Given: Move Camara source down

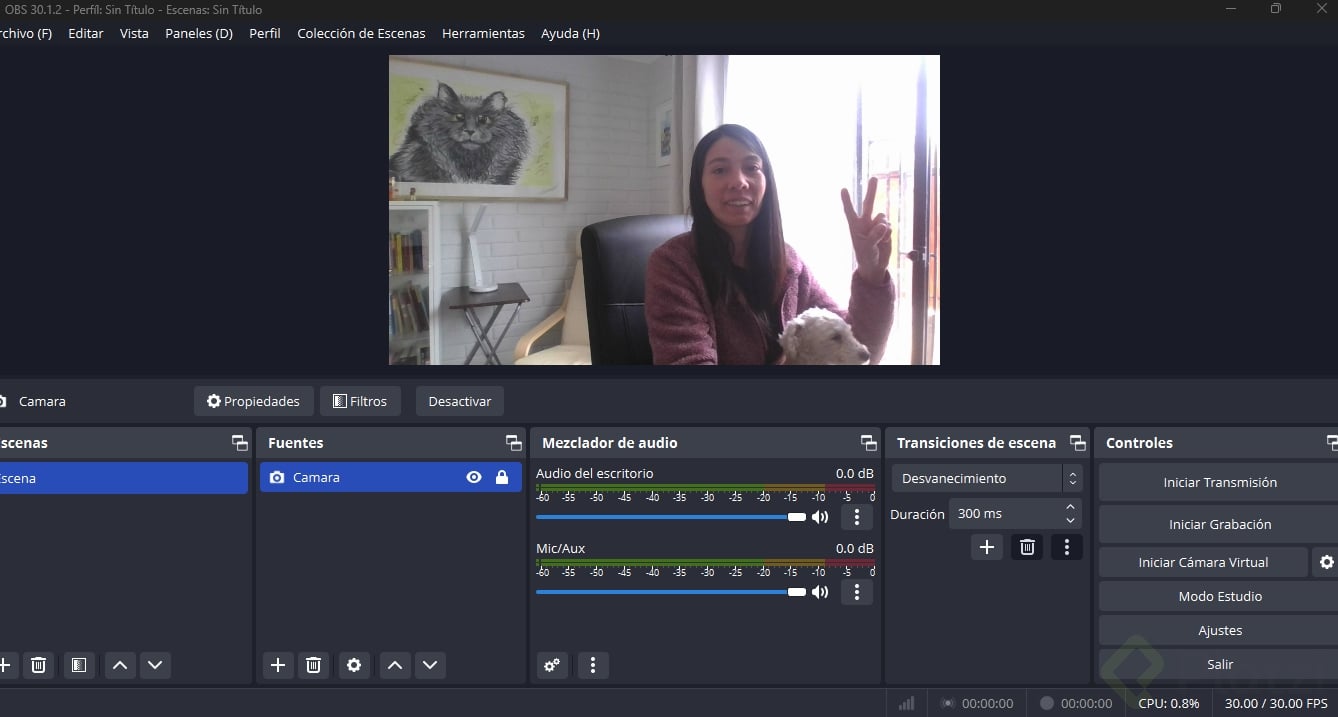Looking at the screenshot, I should pyautogui.click(x=430, y=665).
